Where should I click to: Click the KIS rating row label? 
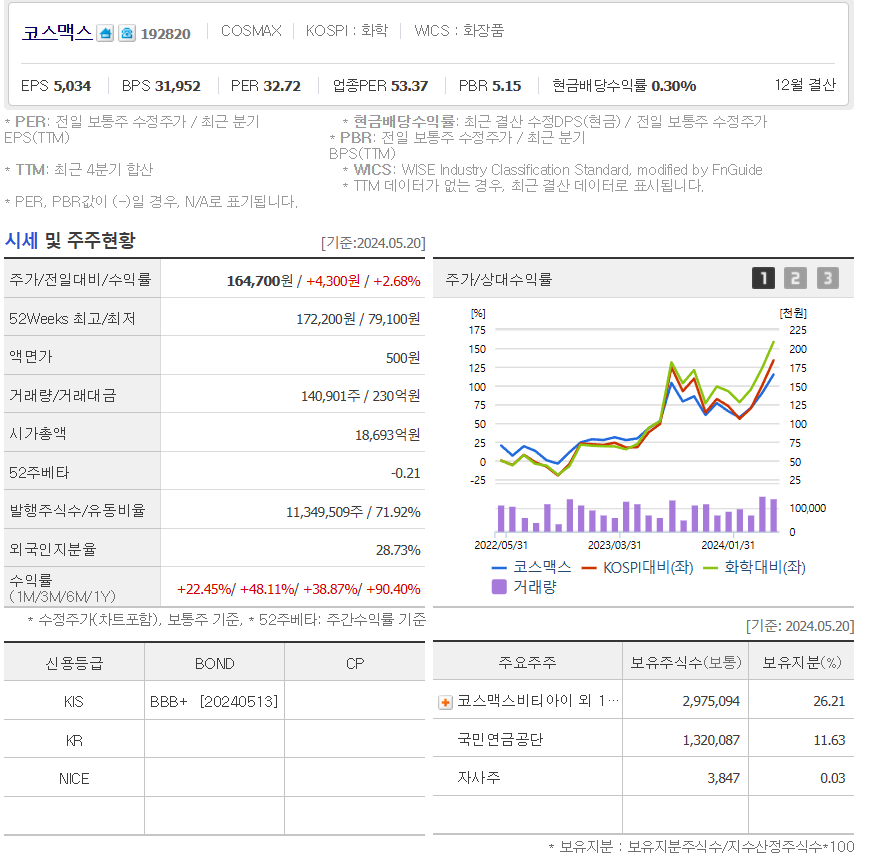pos(74,702)
